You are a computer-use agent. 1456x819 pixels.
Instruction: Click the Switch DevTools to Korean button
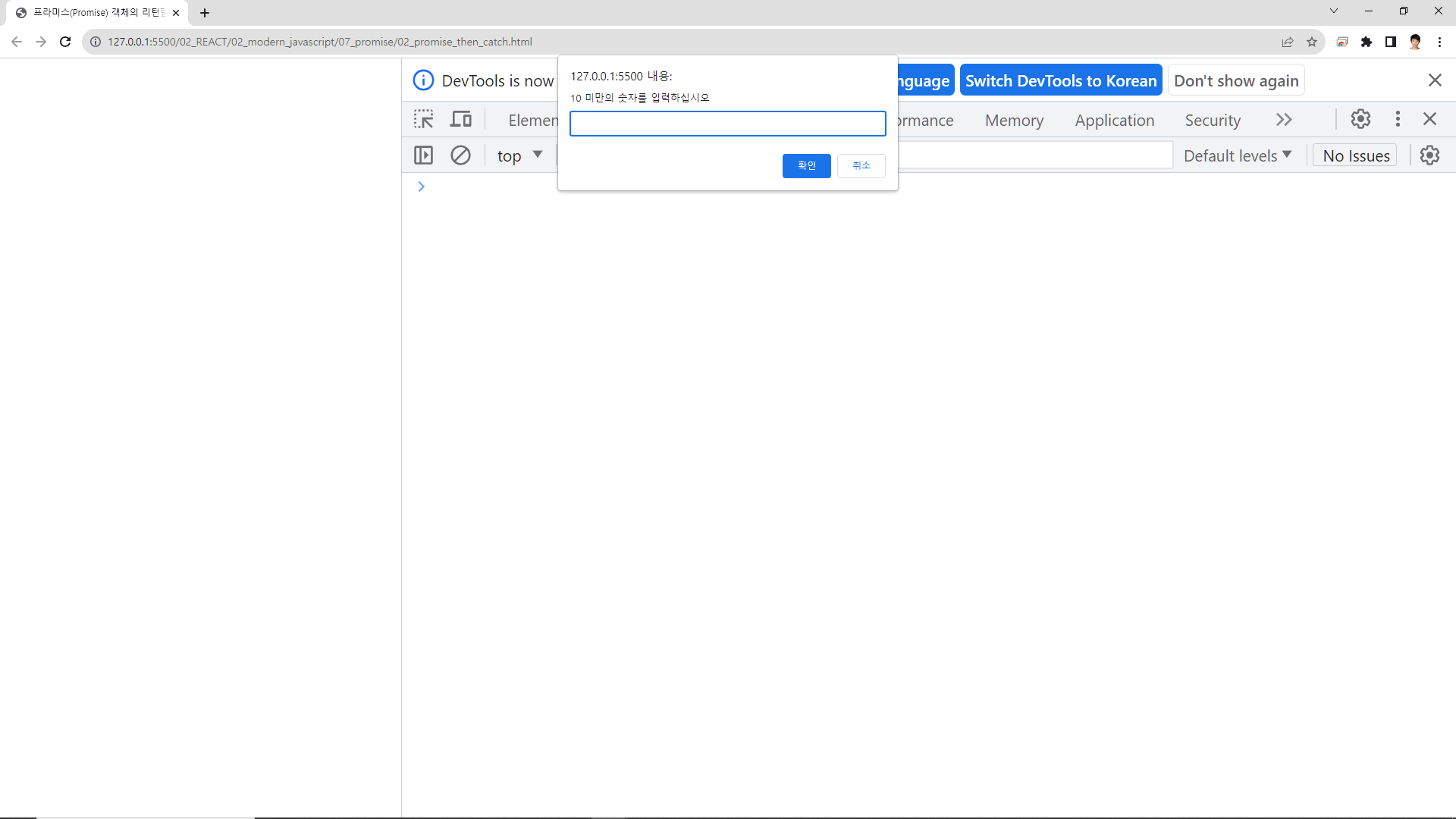point(1060,80)
